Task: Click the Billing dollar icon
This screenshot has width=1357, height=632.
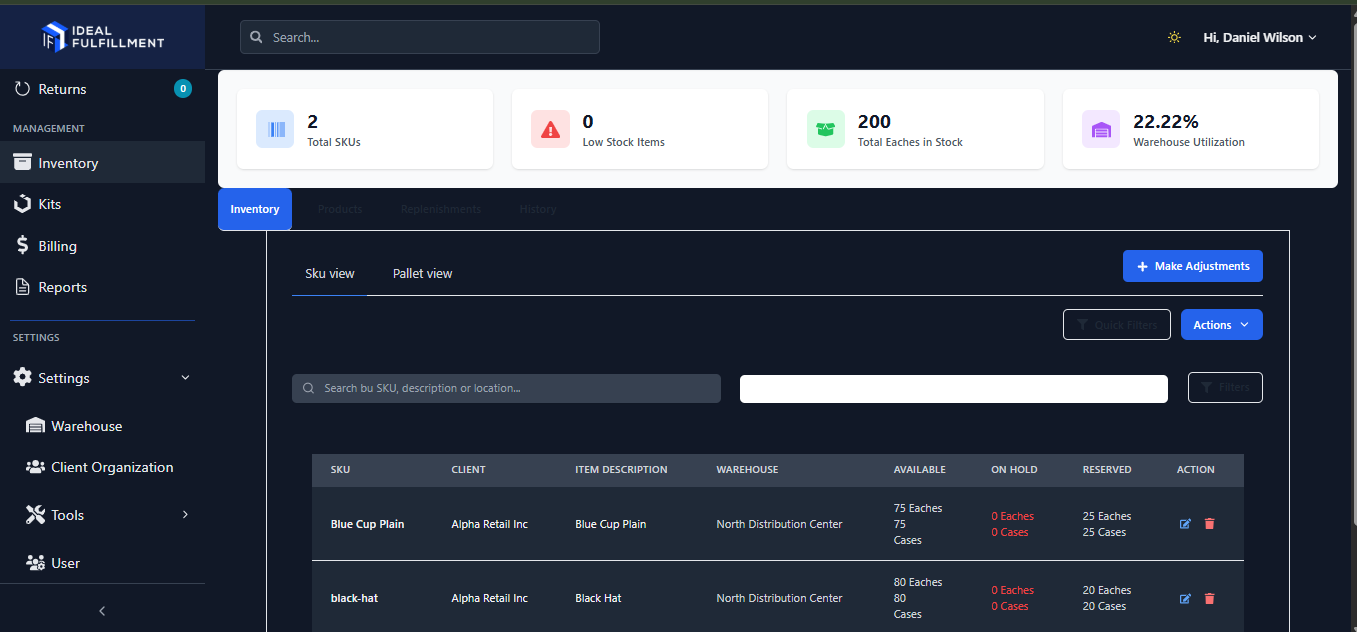Action: point(22,246)
